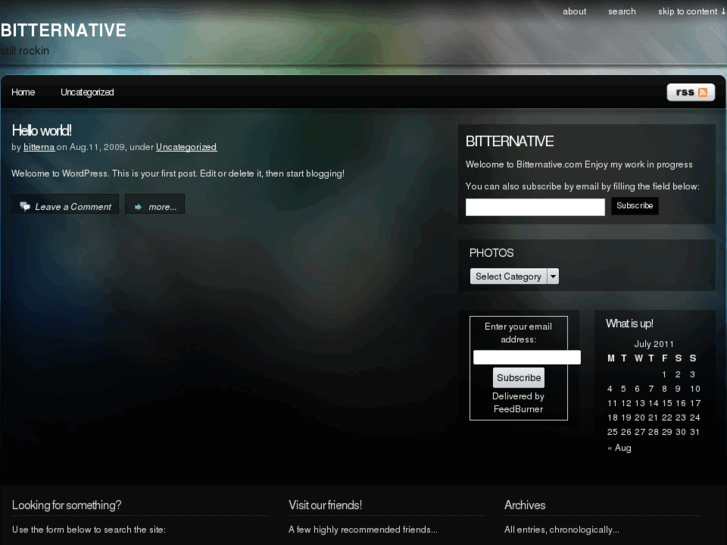Screen dimensions: 727x545
Task: Click the July 2011 calendar caption
Action: click(x=654, y=344)
